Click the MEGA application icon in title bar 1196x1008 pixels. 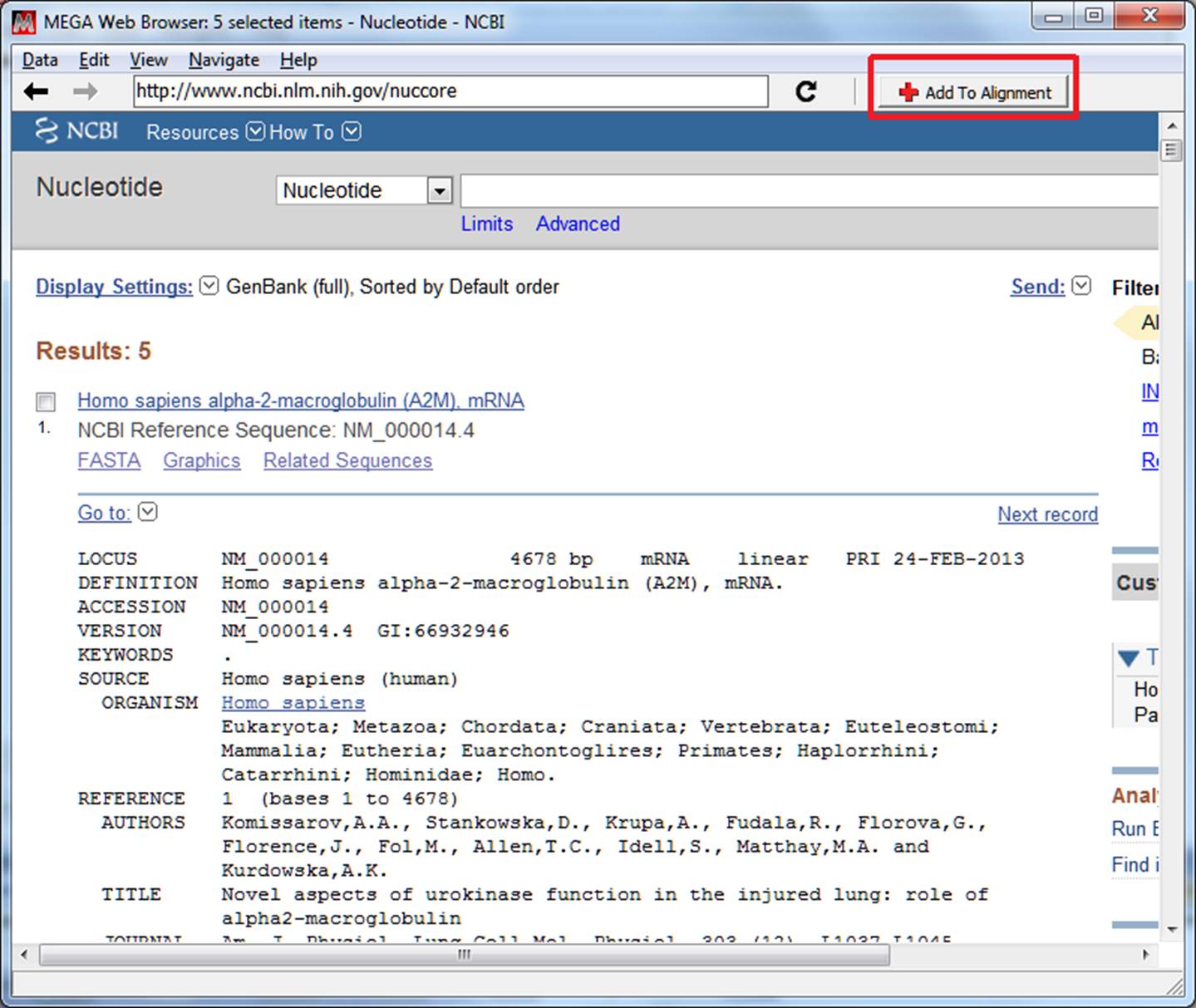pos(24,22)
